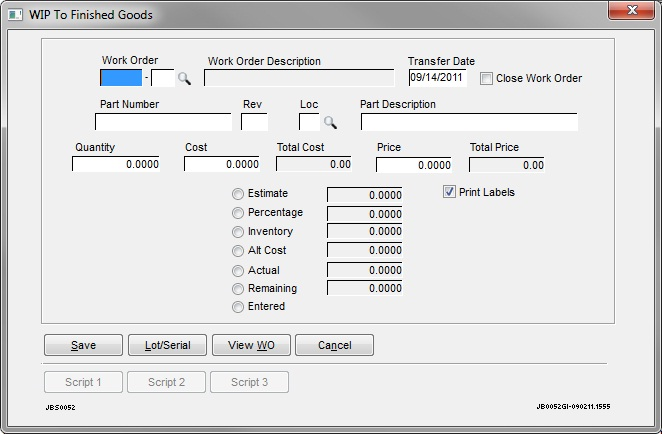662x434 pixels.
Task: Click the Price input field
Action: click(x=414, y=165)
